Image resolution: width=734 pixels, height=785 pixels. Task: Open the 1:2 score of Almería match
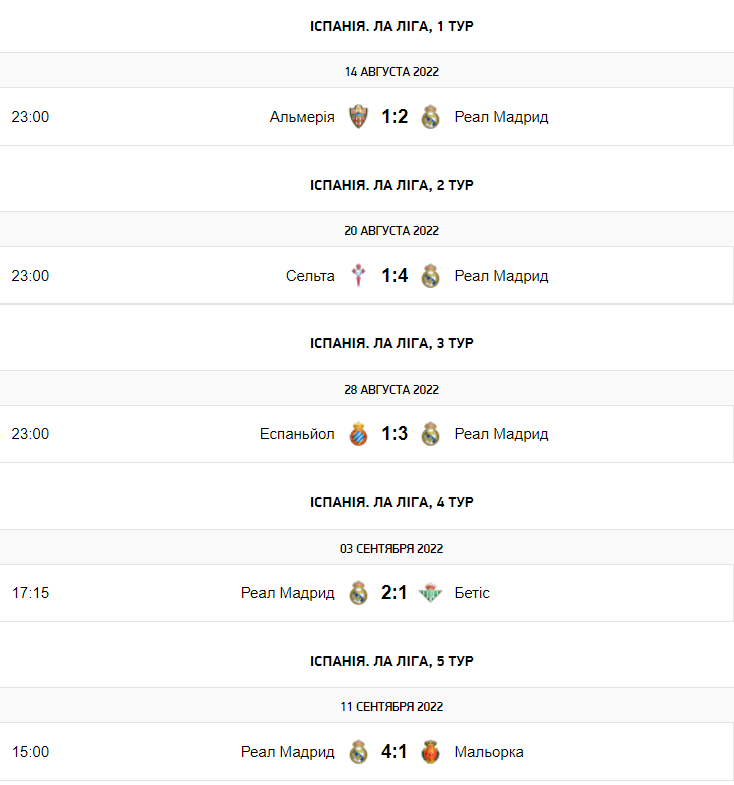coord(394,117)
